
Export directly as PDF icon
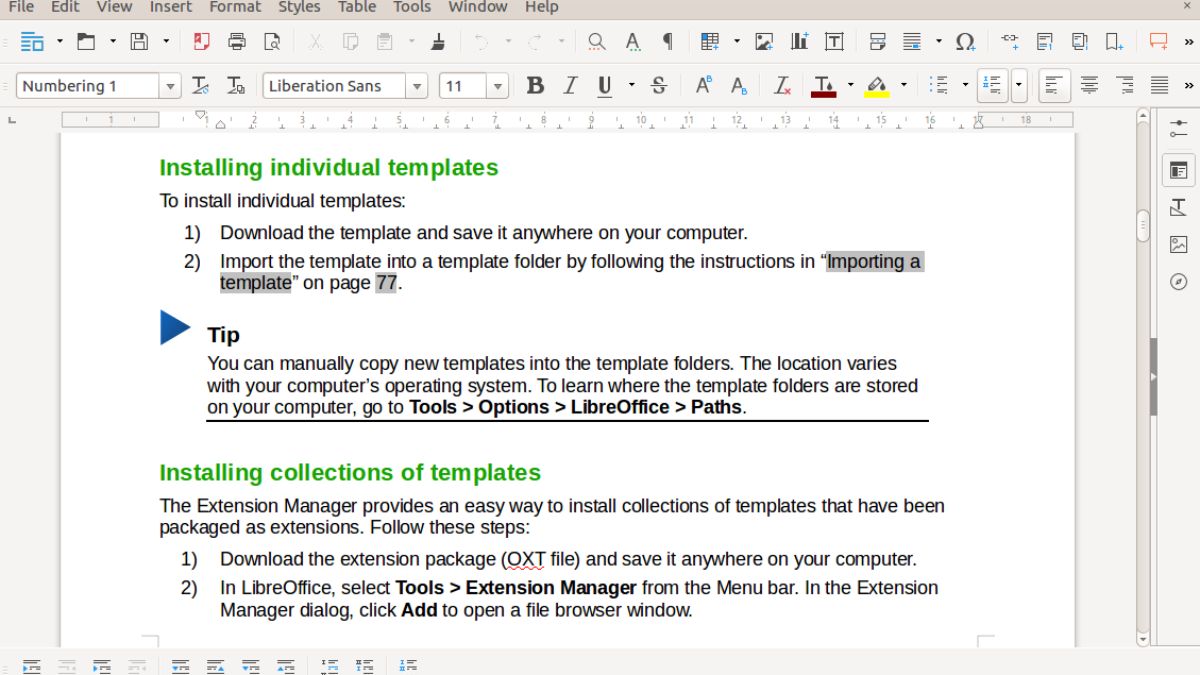coord(202,42)
